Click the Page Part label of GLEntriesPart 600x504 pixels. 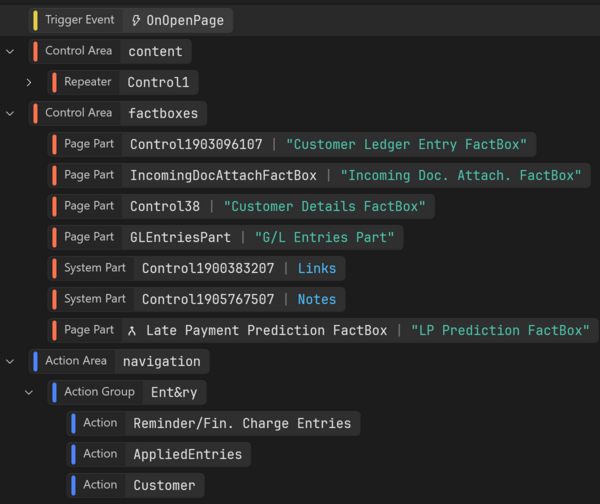click(89, 237)
